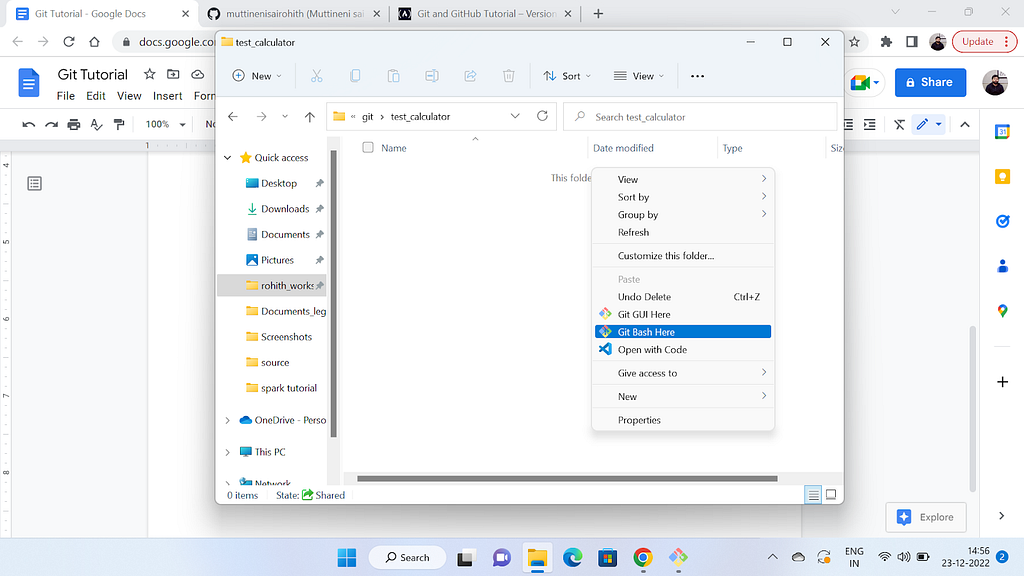The width and height of the screenshot is (1024, 576).
Task: Toggle the select-all checkbox beside Name
Action: 368,148
